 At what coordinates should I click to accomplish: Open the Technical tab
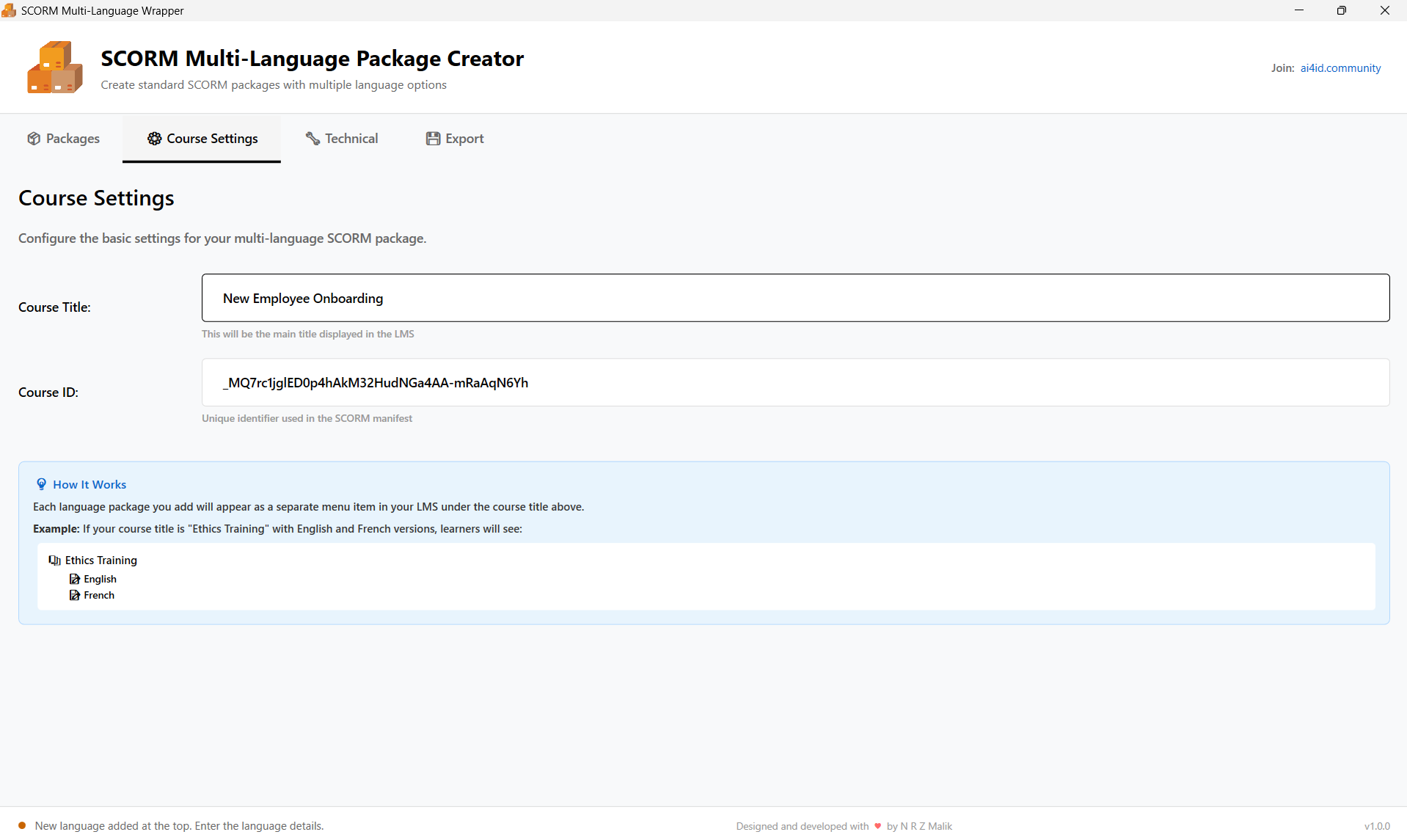click(342, 139)
